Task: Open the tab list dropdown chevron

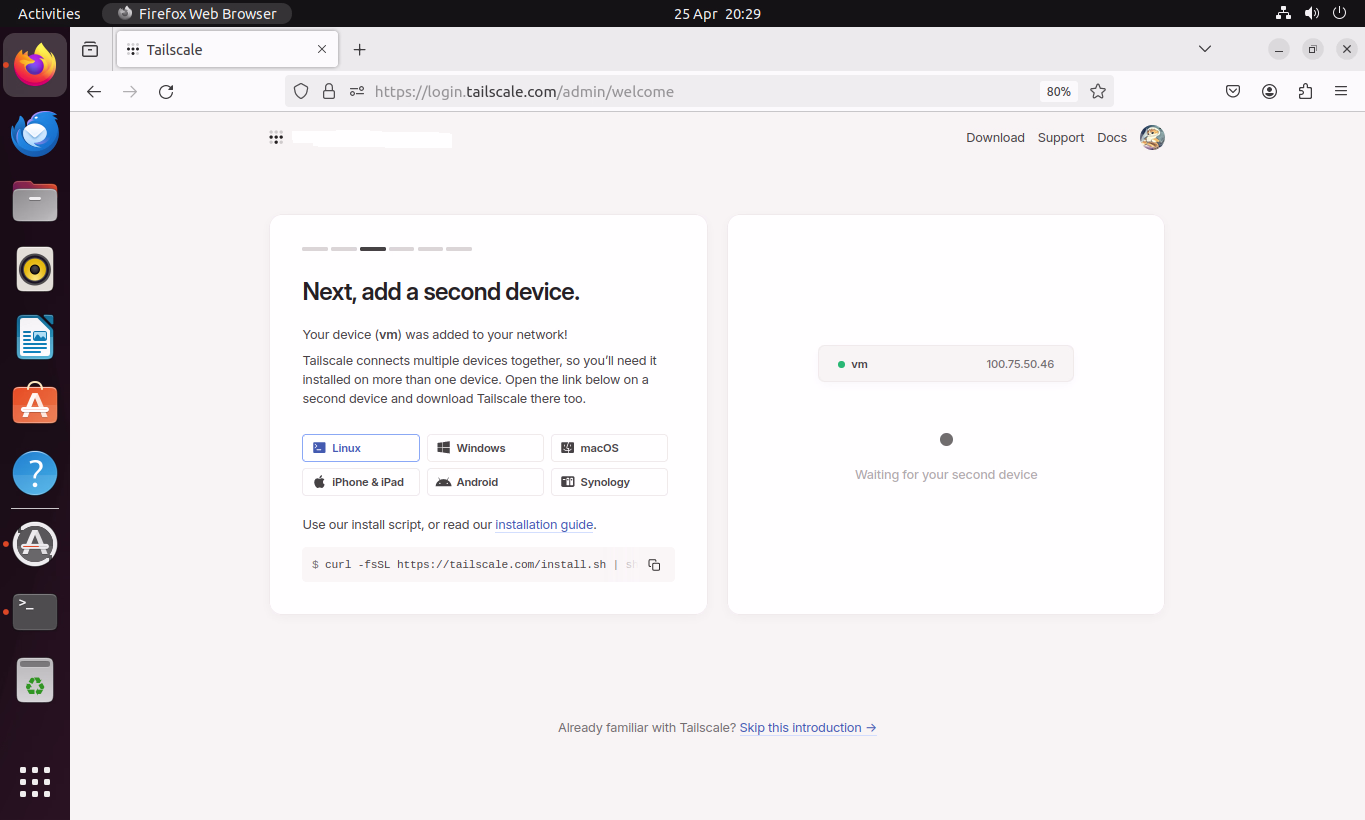Action: (x=1204, y=48)
